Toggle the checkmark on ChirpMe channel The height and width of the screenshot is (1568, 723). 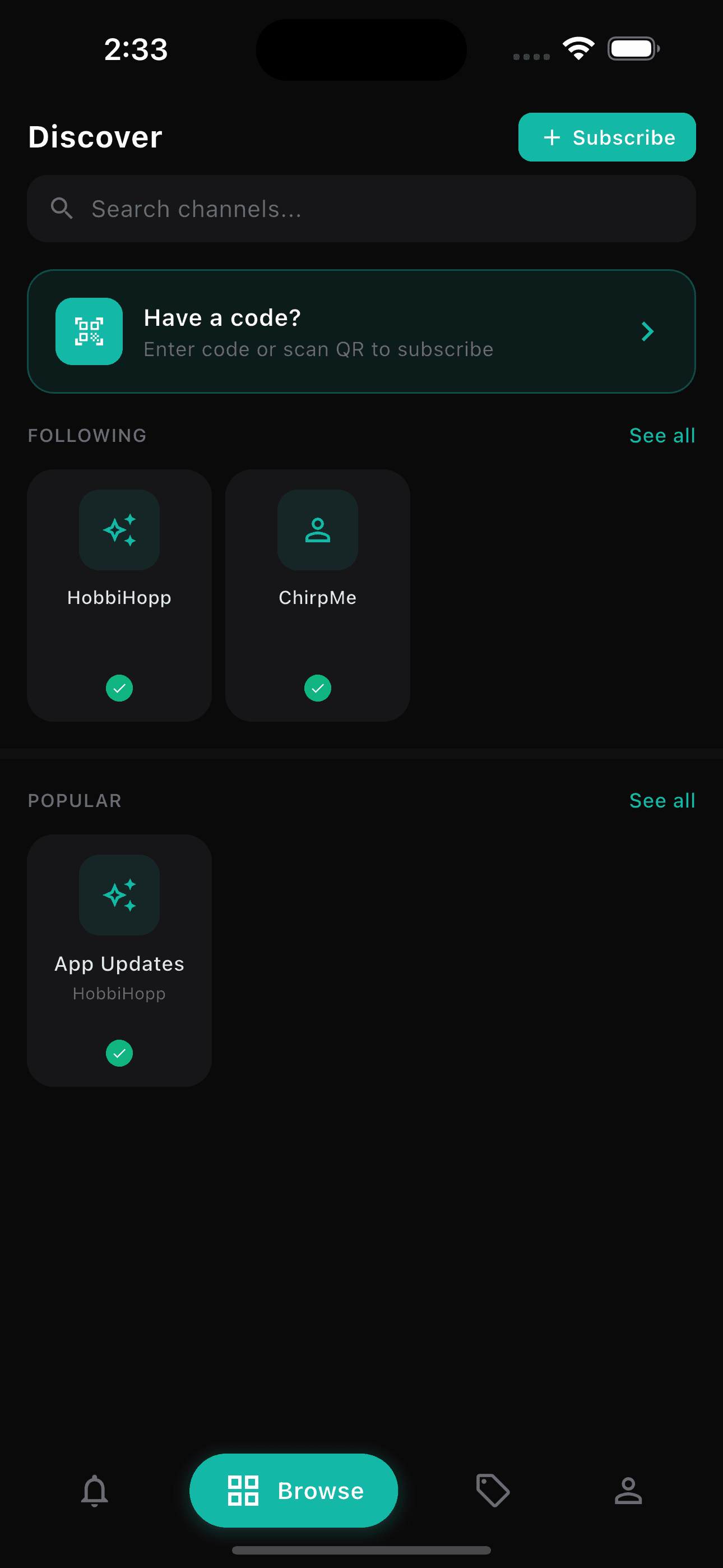click(317, 688)
